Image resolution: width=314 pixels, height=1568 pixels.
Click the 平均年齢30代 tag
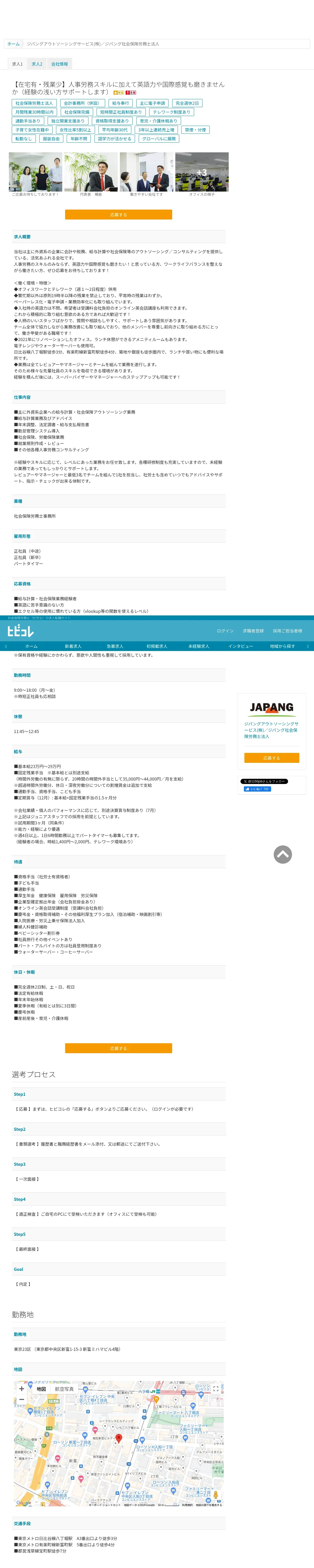[x=115, y=130]
